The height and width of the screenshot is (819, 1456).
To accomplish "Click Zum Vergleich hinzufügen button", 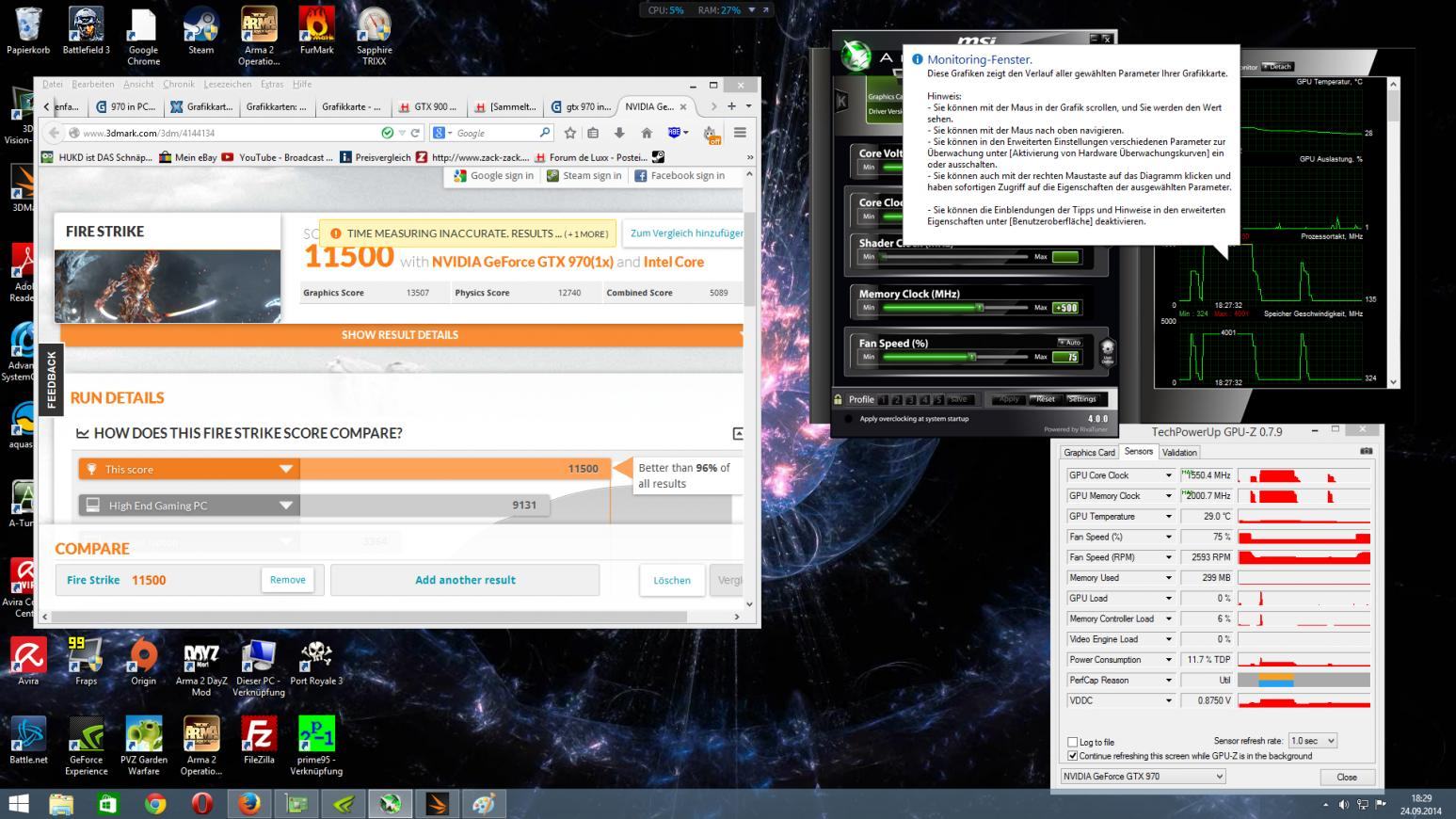I will pos(686,233).
